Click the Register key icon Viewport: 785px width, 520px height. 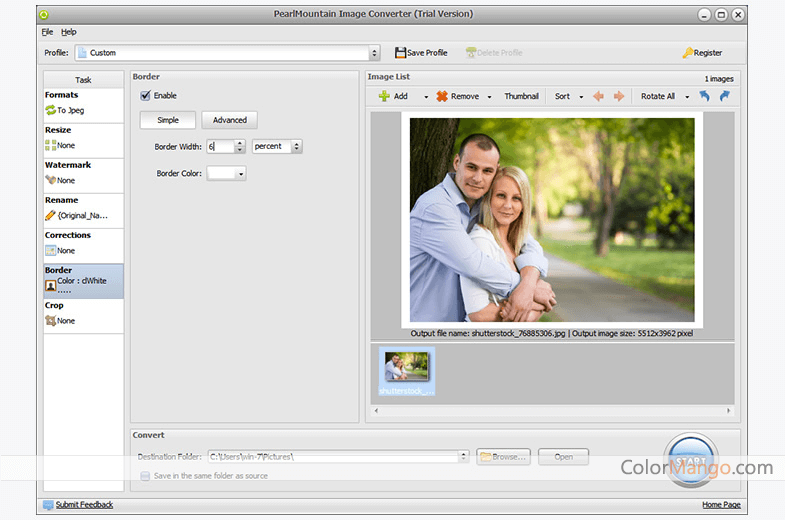click(x=687, y=53)
